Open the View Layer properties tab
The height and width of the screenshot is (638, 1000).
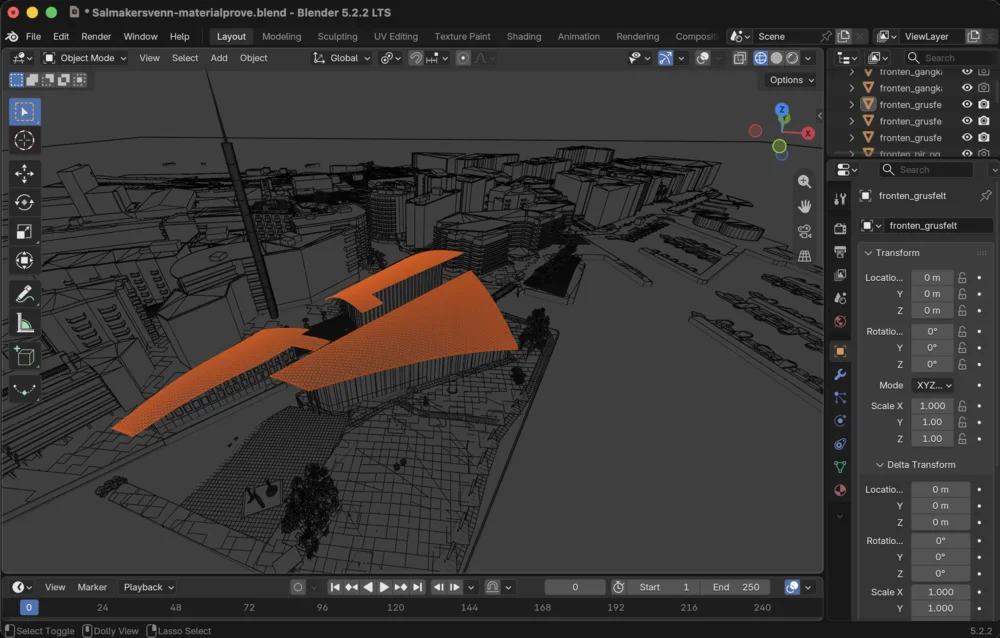click(840, 275)
